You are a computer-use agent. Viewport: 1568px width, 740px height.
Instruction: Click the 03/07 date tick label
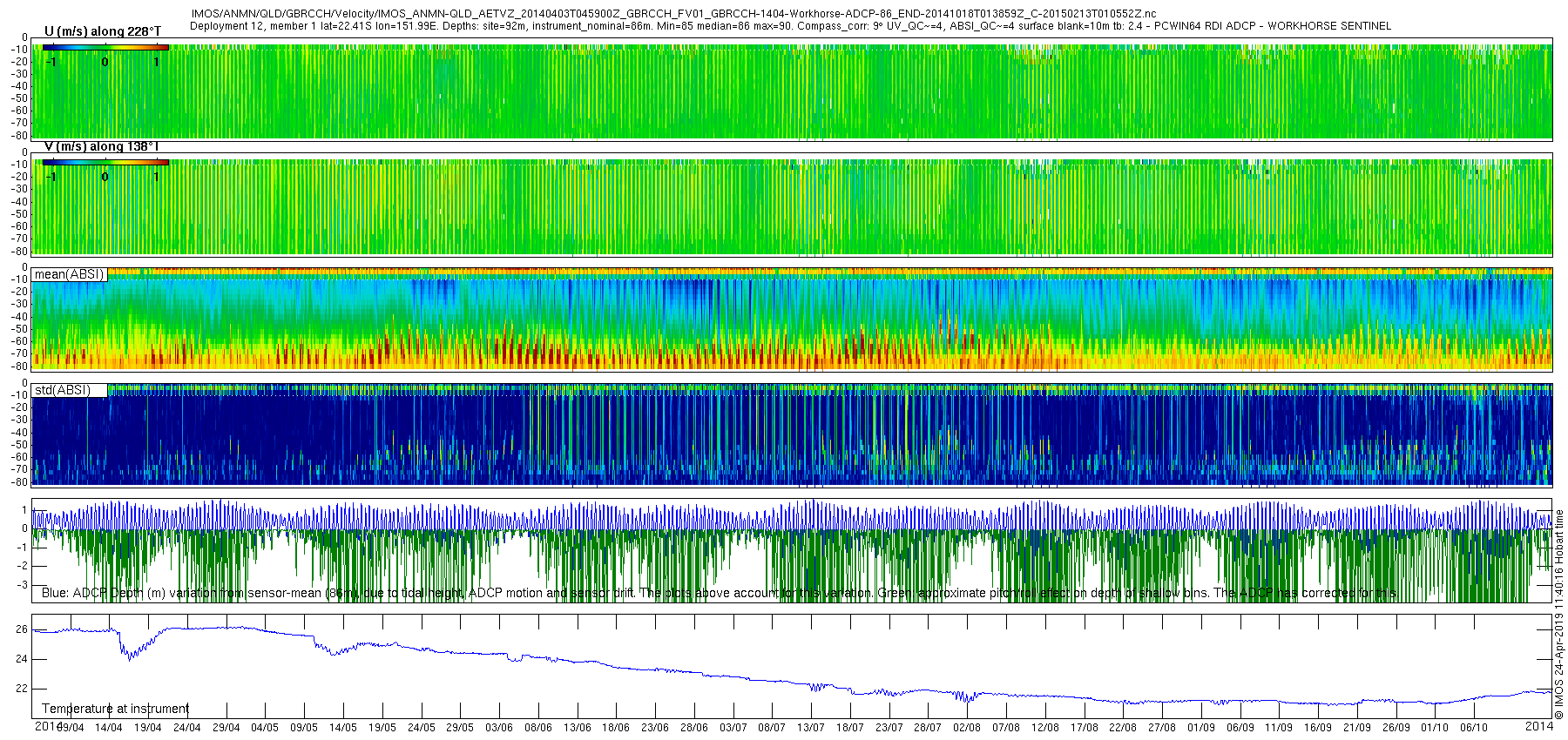coord(733,728)
